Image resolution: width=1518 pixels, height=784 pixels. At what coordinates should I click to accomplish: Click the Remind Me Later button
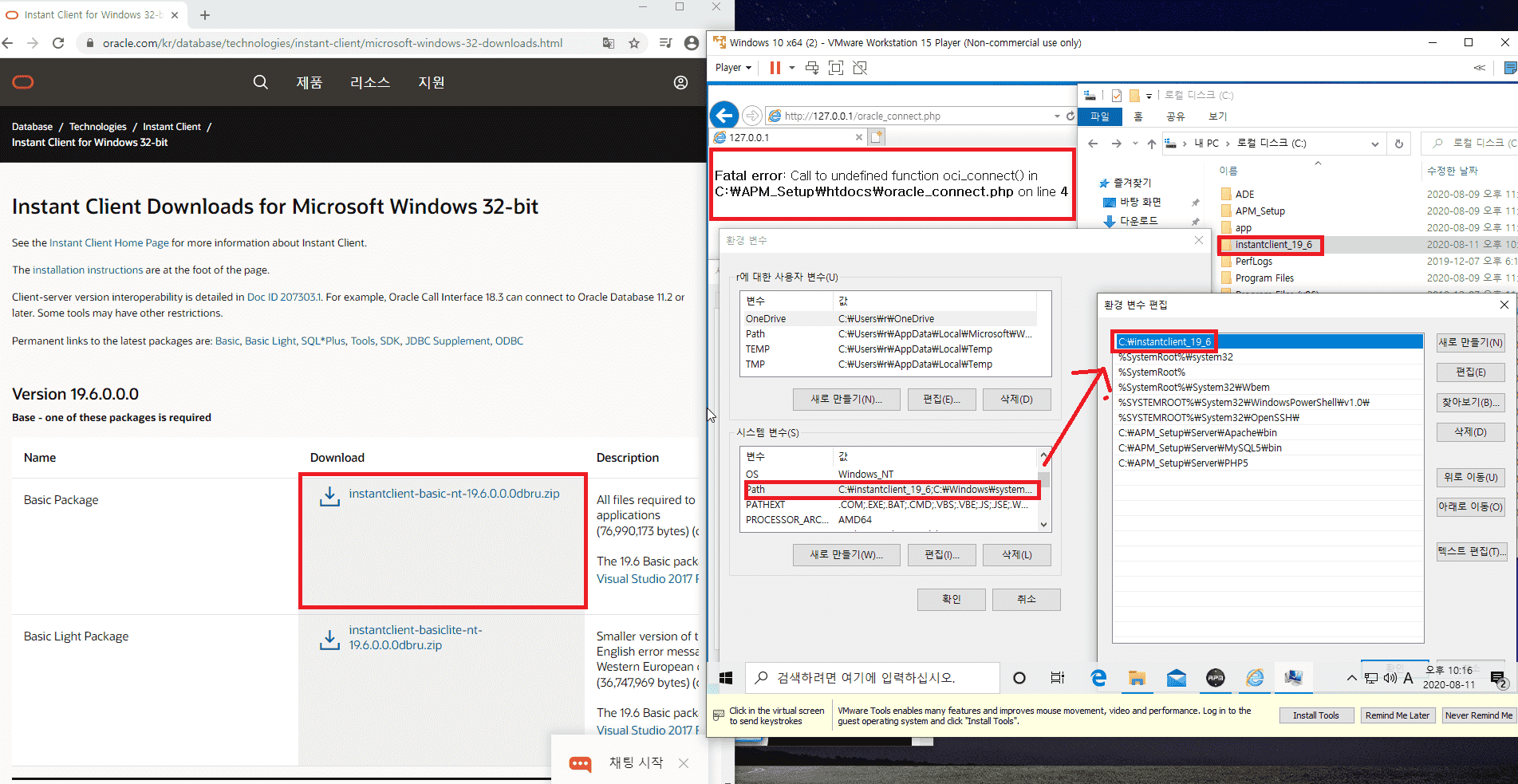pyautogui.click(x=1398, y=715)
